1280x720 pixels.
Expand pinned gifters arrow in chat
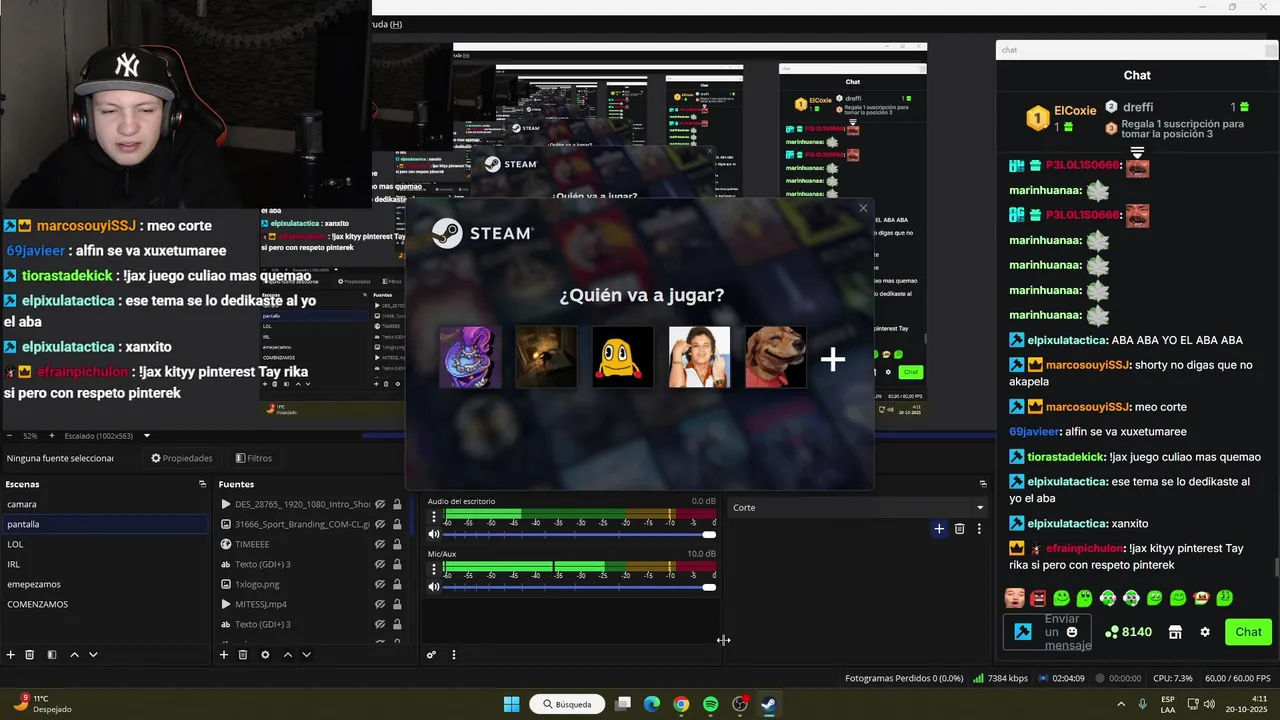coord(1137,152)
